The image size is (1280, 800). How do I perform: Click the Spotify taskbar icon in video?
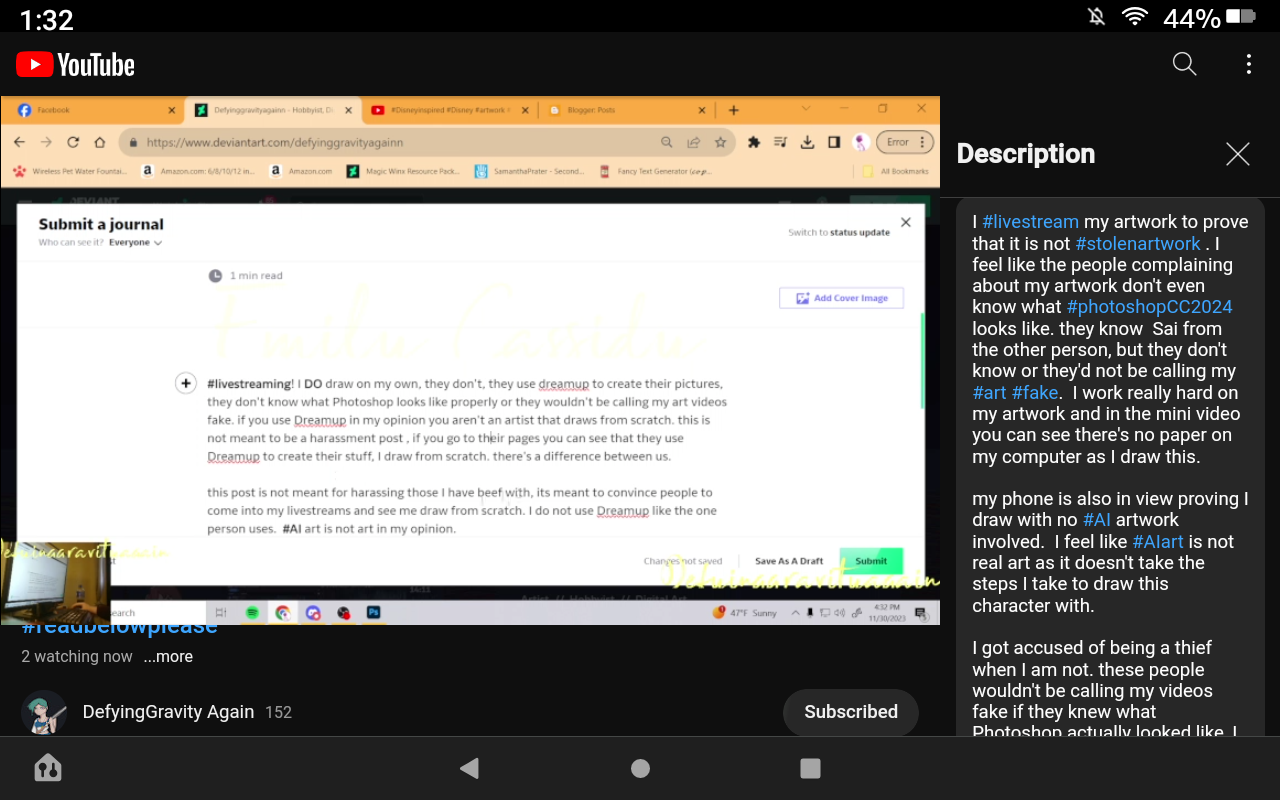[x=252, y=612]
